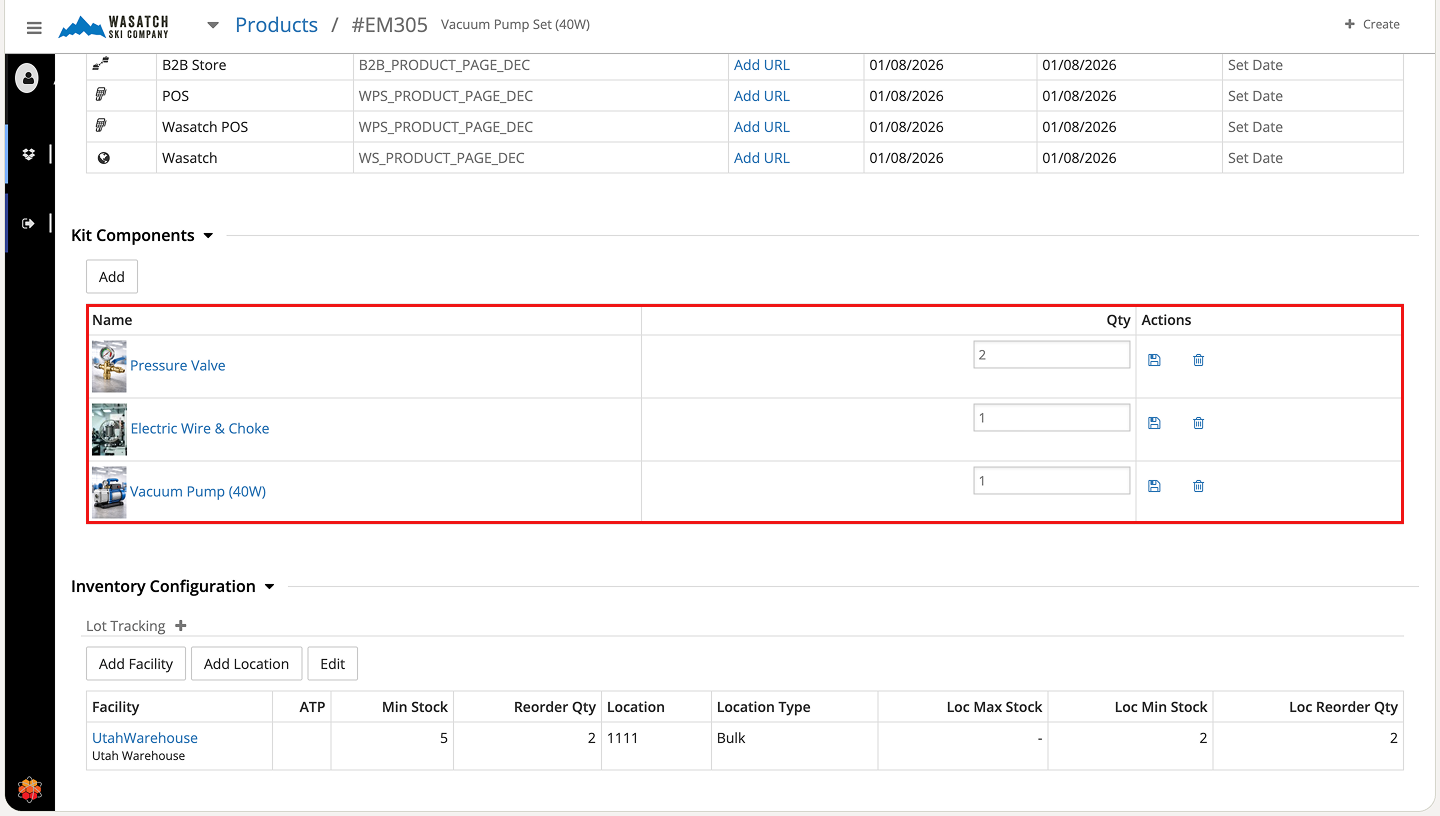Delete the Pressure Valve kit component

[1198, 360]
